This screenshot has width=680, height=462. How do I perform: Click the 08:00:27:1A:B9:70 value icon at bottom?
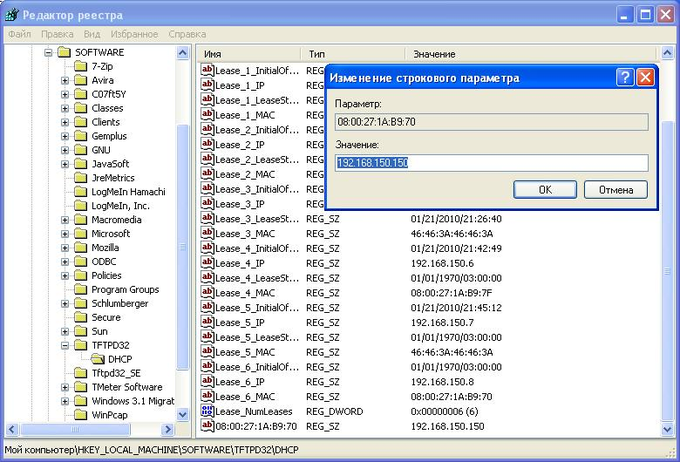point(208,426)
